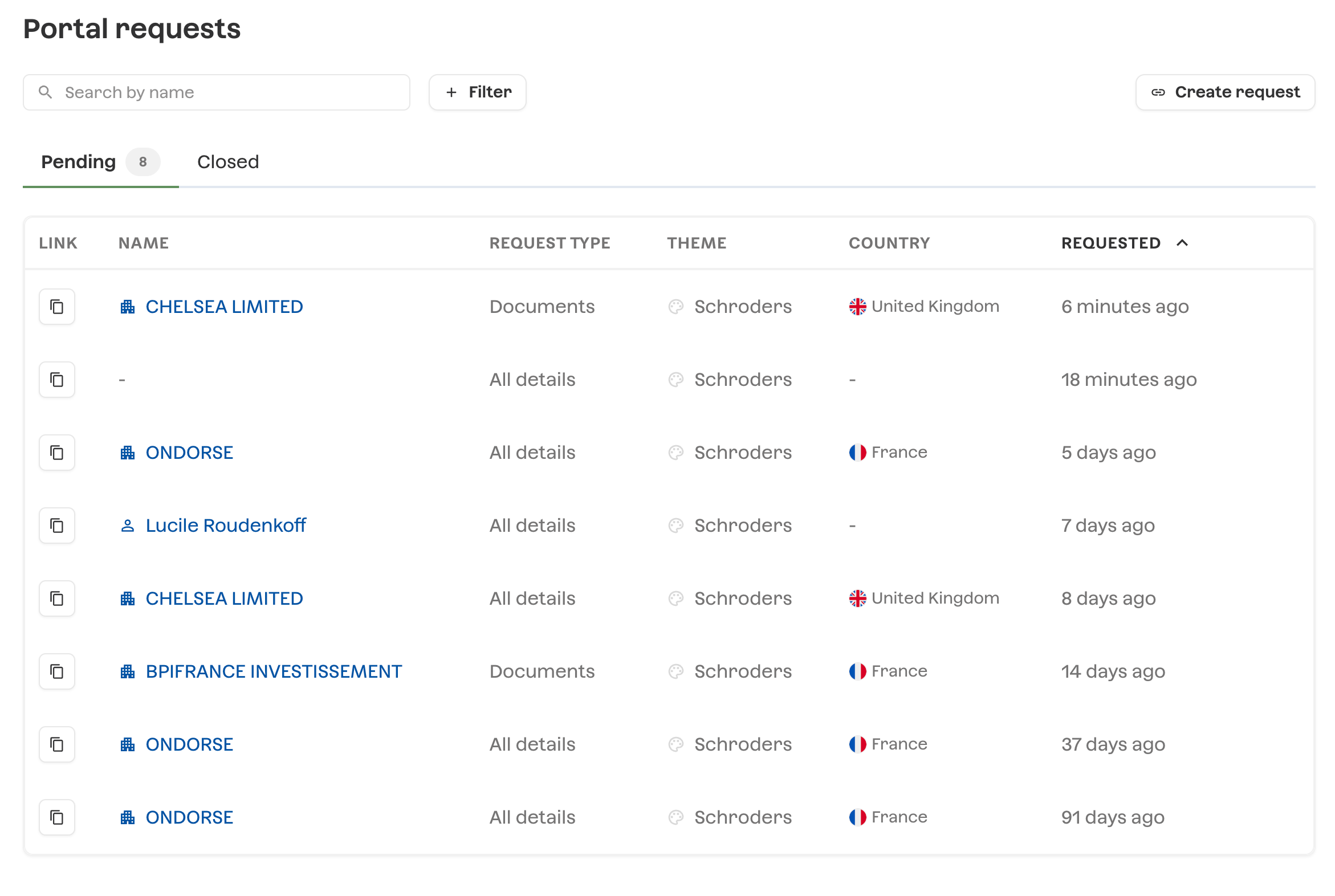The image size is (1335, 896).
Task: Open CHELSEA LIMITED Documents request
Action: pyautogui.click(x=224, y=307)
